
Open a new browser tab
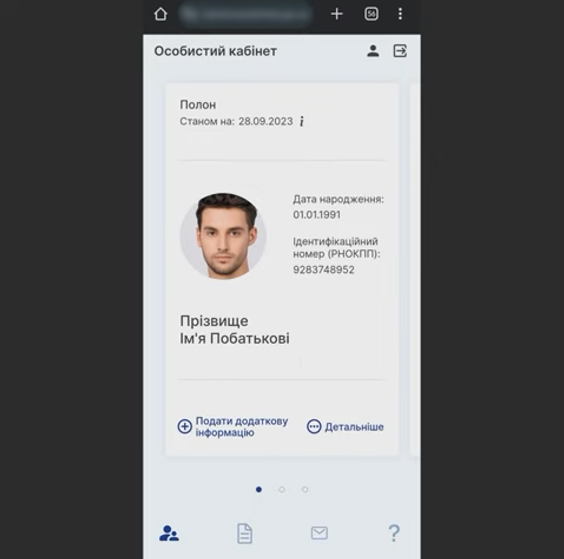point(337,14)
